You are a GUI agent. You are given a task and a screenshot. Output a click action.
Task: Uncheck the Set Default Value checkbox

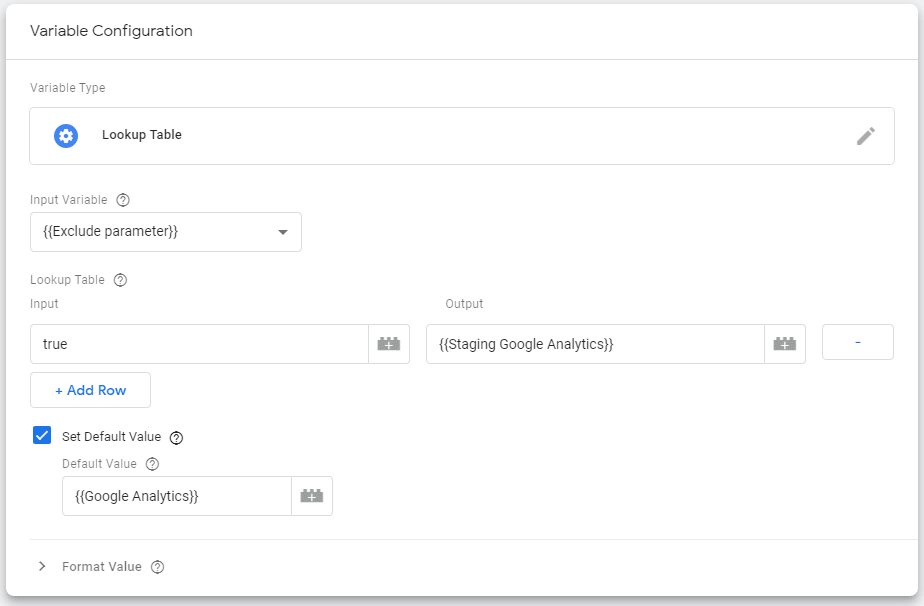42,436
